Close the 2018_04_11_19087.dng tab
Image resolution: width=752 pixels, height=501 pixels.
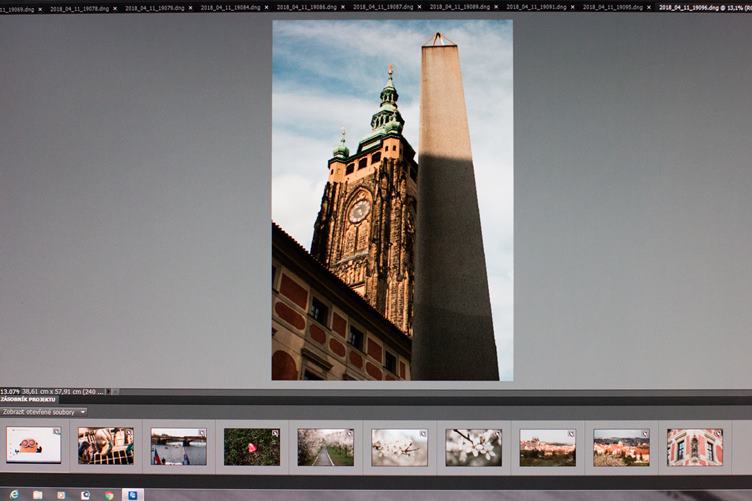(419, 7)
